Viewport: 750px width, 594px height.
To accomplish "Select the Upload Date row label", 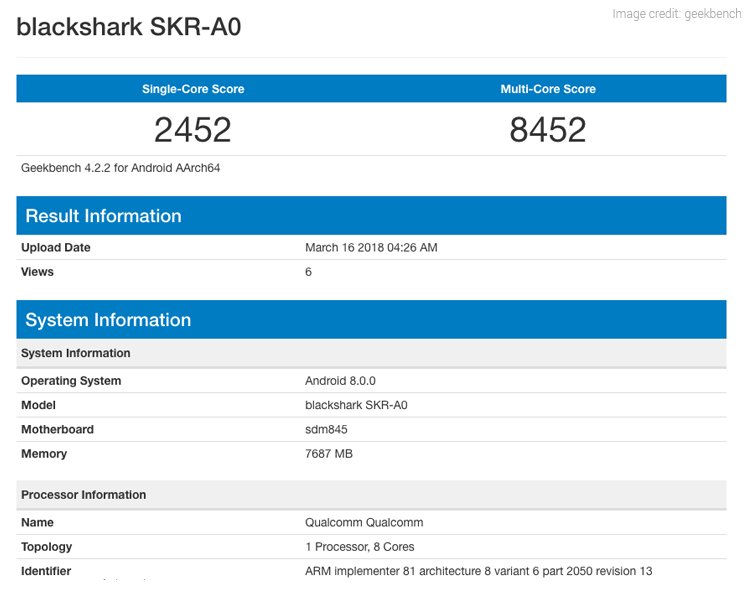I will tap(56, 247).
